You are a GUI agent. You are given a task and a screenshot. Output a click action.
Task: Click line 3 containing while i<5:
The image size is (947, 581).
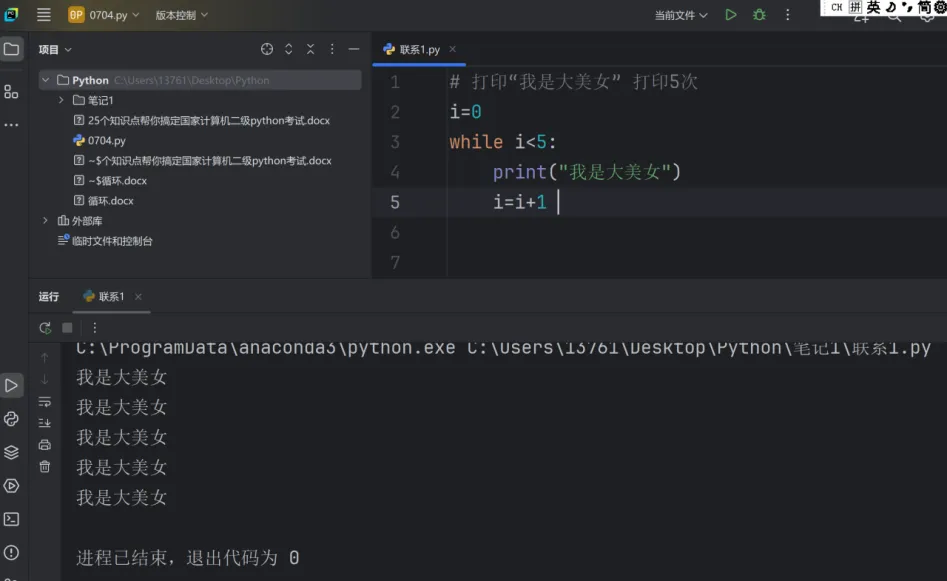pos(502,142)
